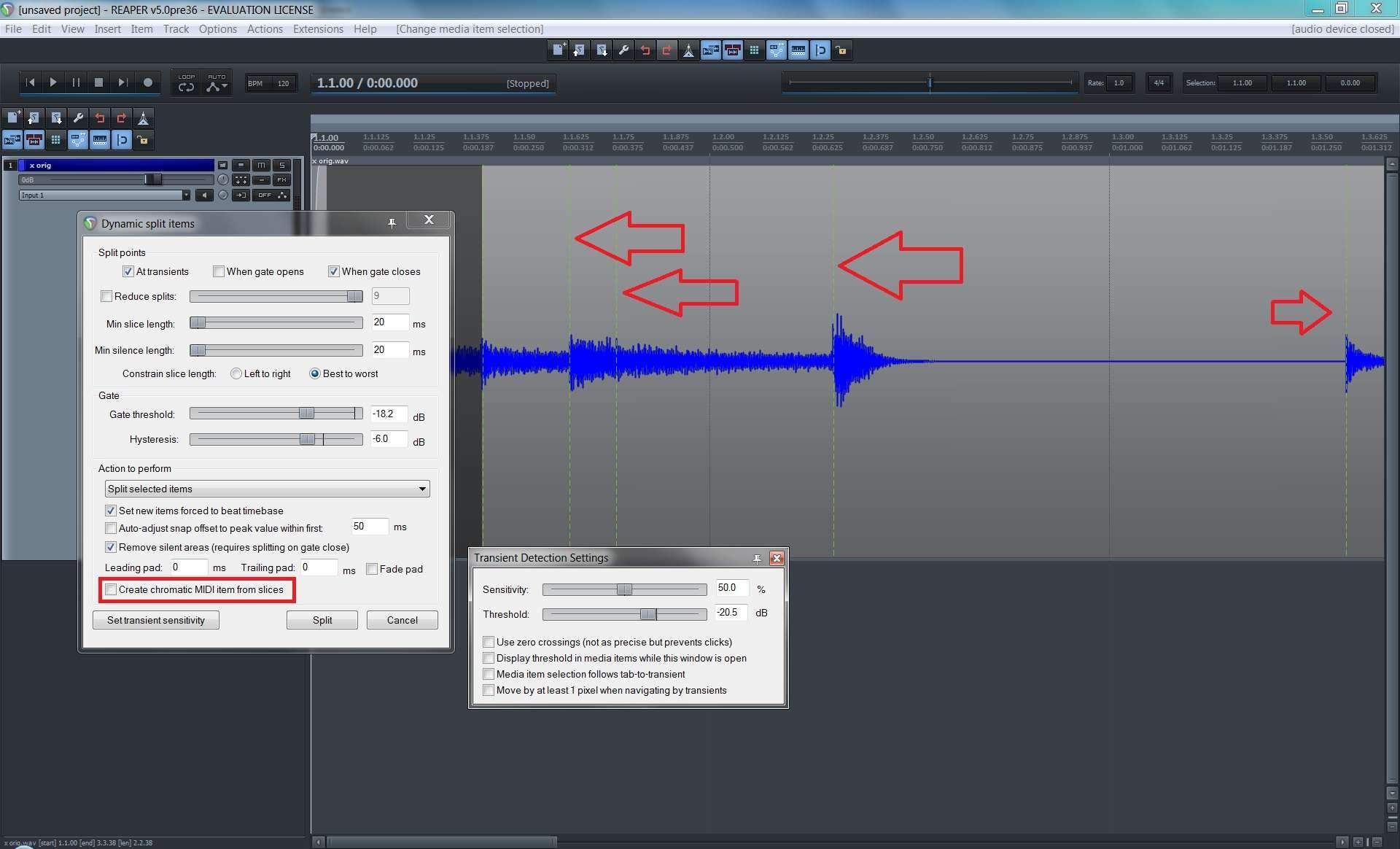Open the Actions menu

click(x=264, y=29)
